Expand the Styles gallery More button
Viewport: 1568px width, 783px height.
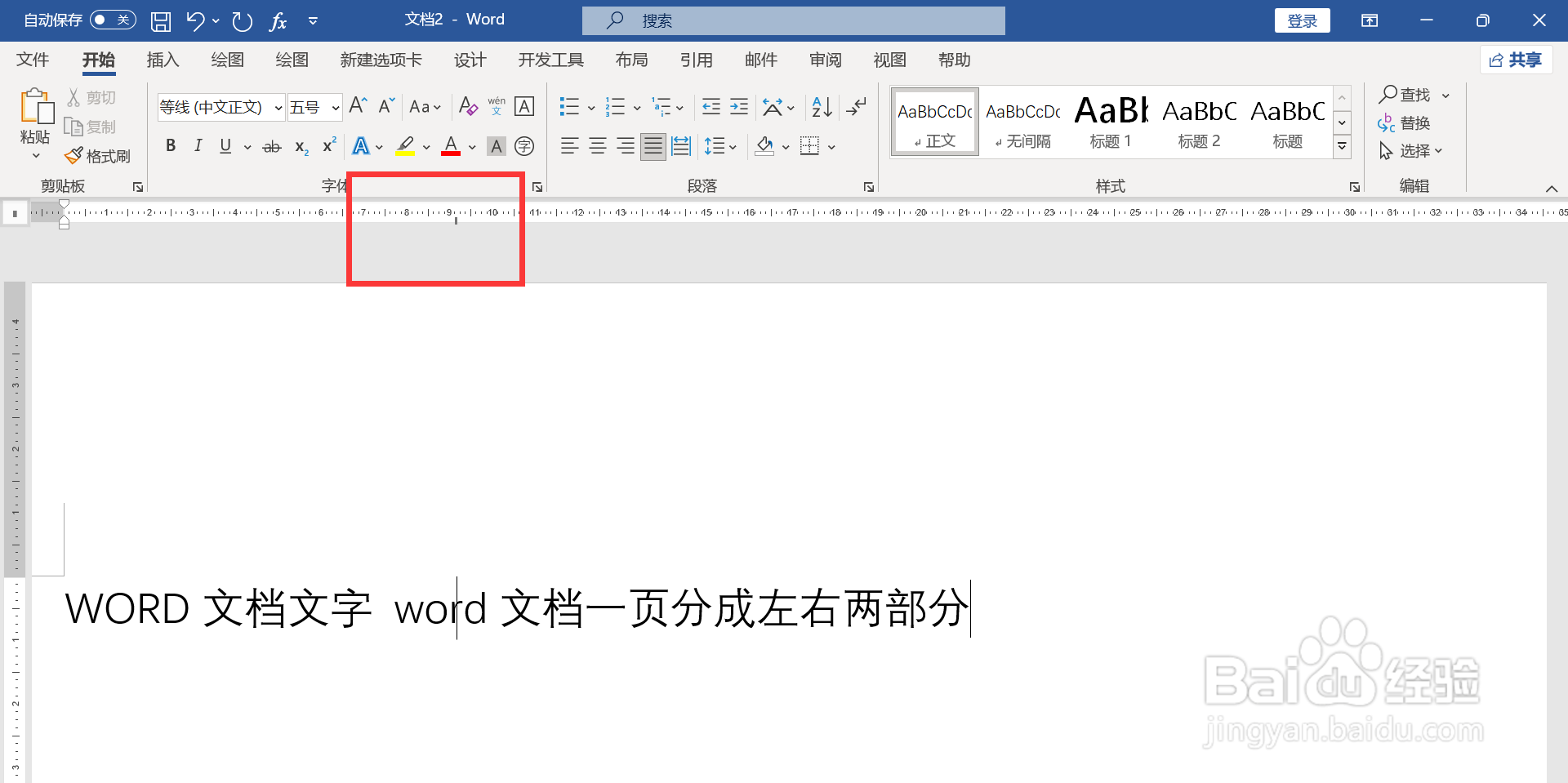pyautogui.click(x=1342, y=146)
